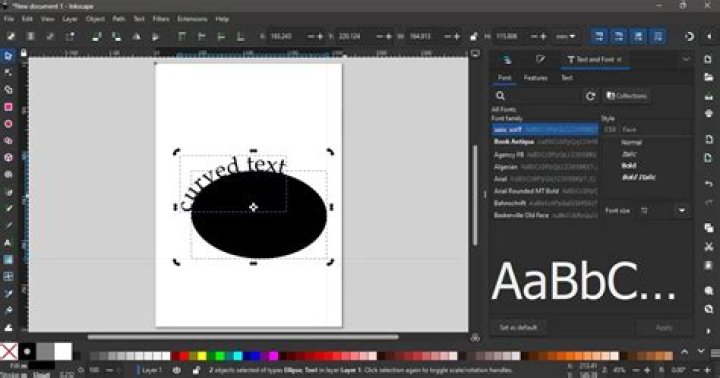Toggle scale rounded corners option

click(619, 36)
